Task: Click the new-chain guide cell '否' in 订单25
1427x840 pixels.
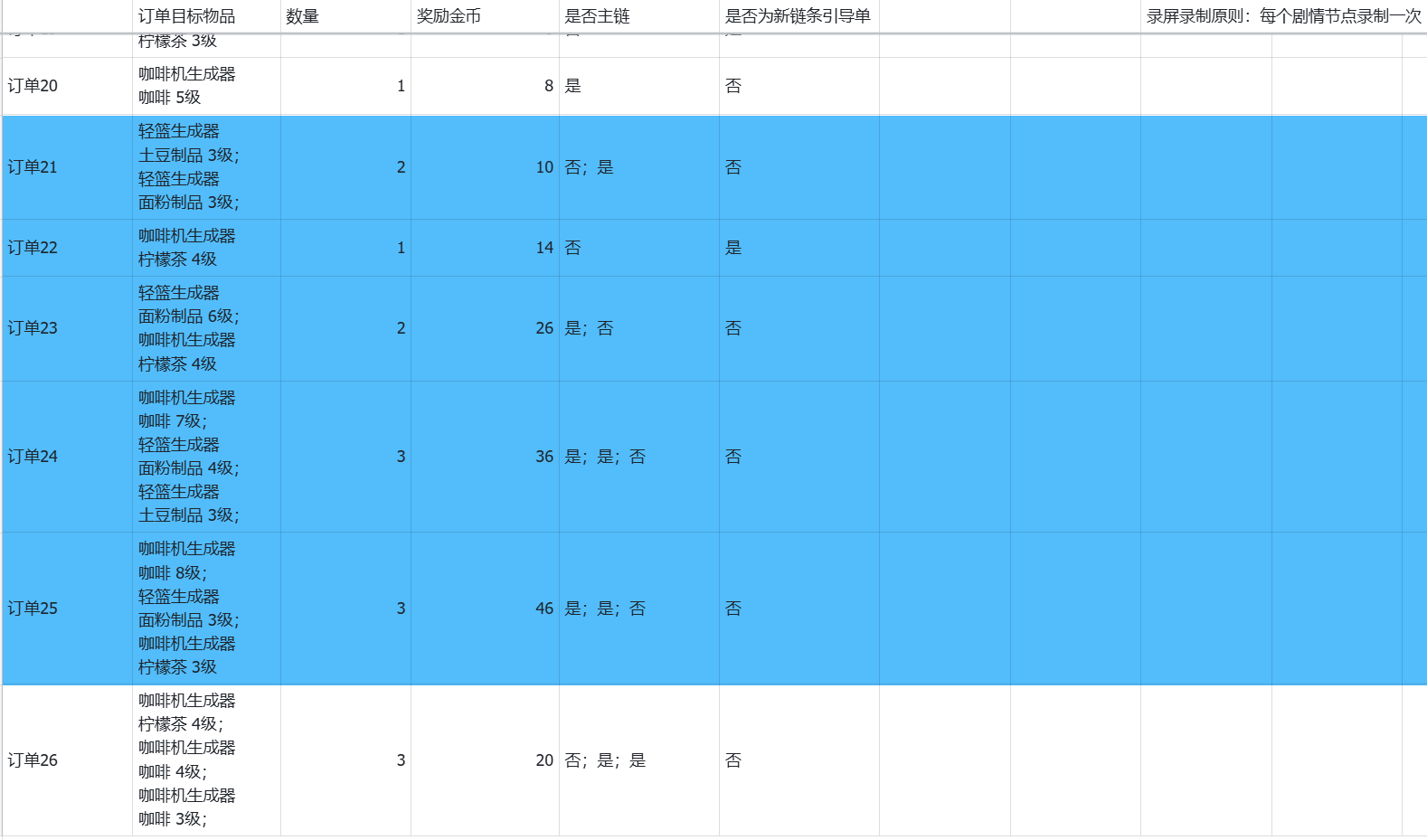Action: (799, 609)
